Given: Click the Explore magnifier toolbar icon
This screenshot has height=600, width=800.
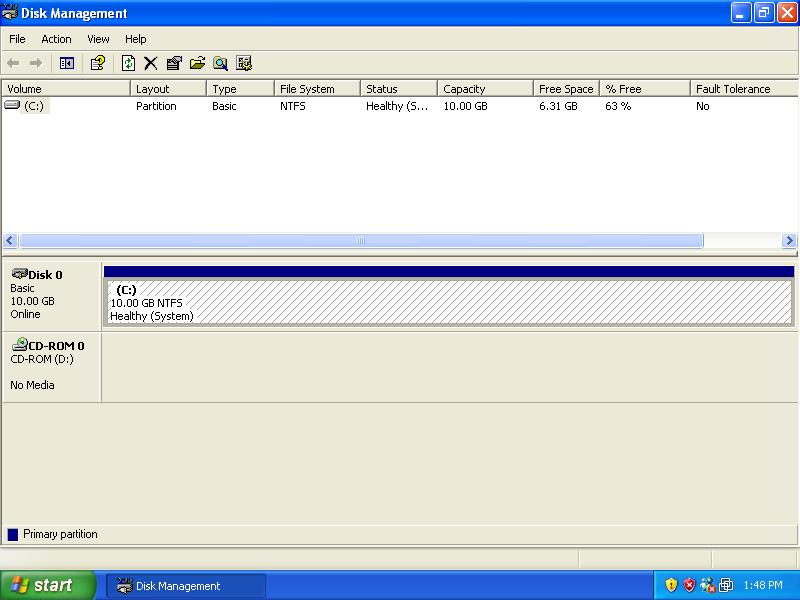Looking at the screenshot, I should pos(220,63).
